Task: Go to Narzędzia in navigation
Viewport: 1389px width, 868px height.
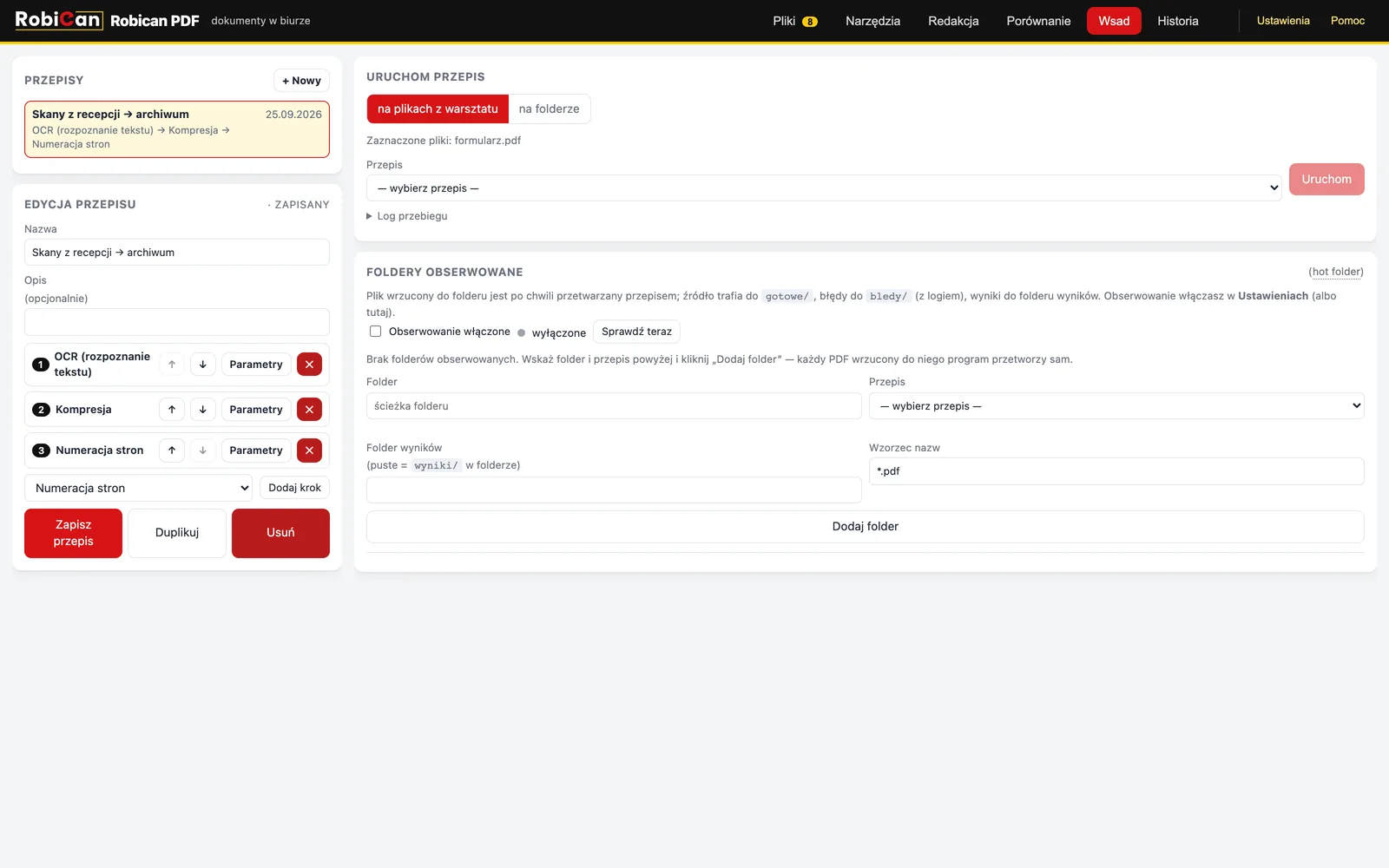Action: (x=872, y=21)
